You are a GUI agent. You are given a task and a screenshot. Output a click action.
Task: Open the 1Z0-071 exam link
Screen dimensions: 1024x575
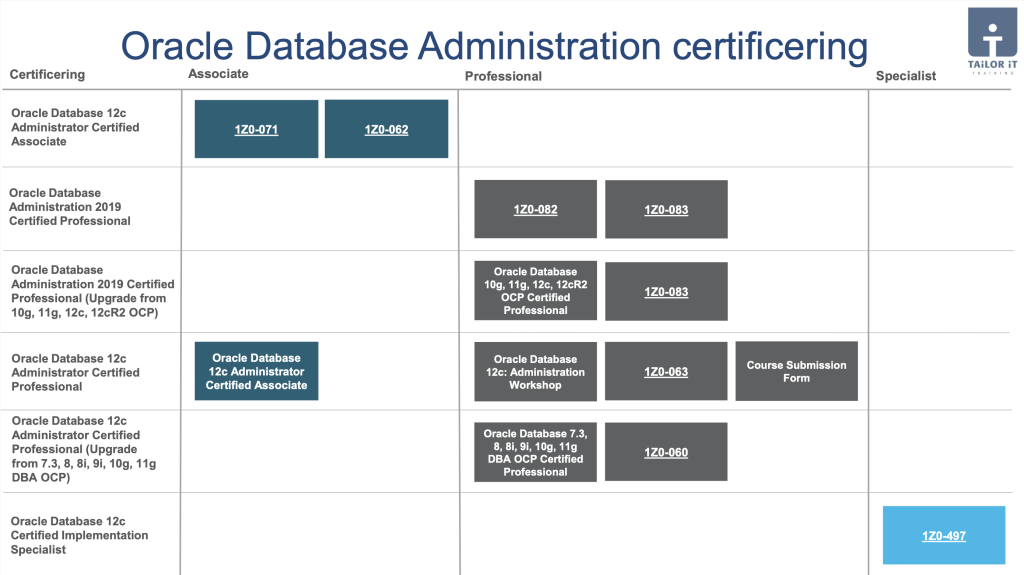(x=256, y=129)
